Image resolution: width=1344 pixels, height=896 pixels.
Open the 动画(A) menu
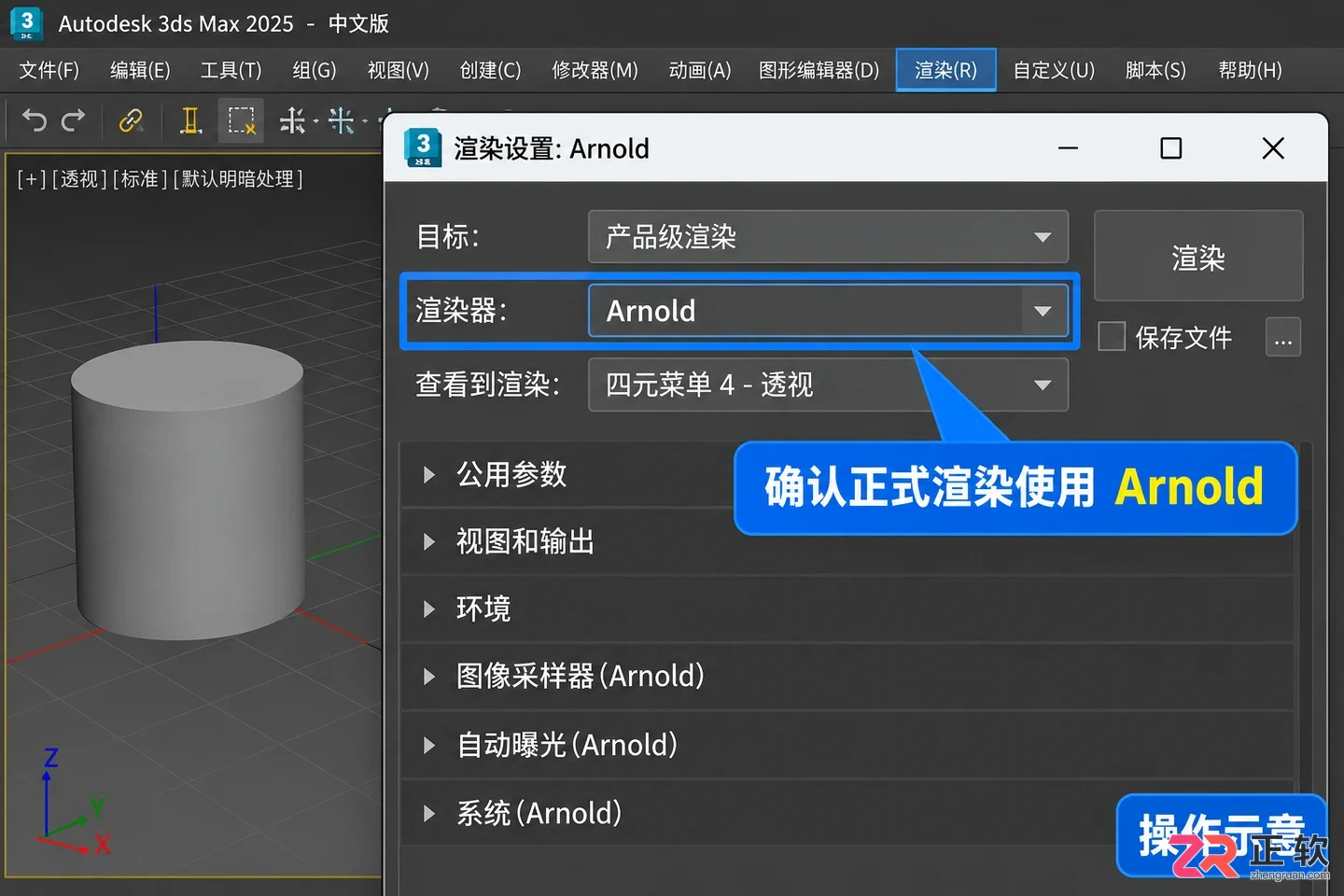pyautogui.click(x=700, y=70)
